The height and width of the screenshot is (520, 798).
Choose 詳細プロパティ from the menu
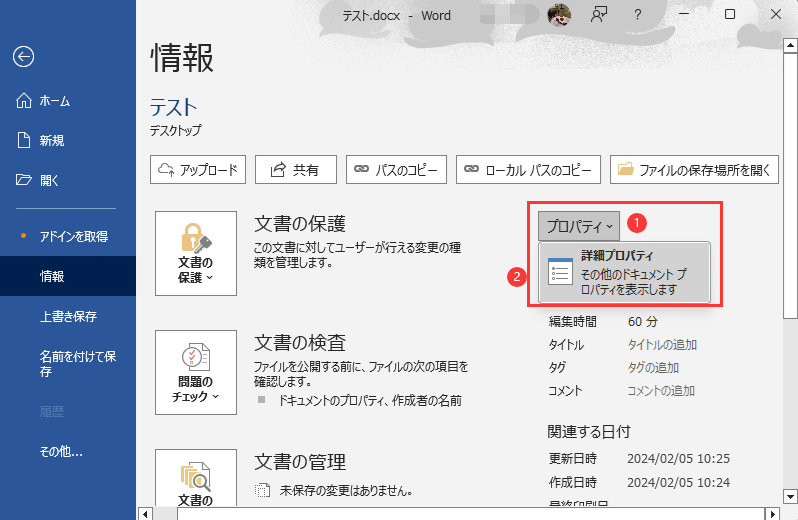click(x=624, y=272)
